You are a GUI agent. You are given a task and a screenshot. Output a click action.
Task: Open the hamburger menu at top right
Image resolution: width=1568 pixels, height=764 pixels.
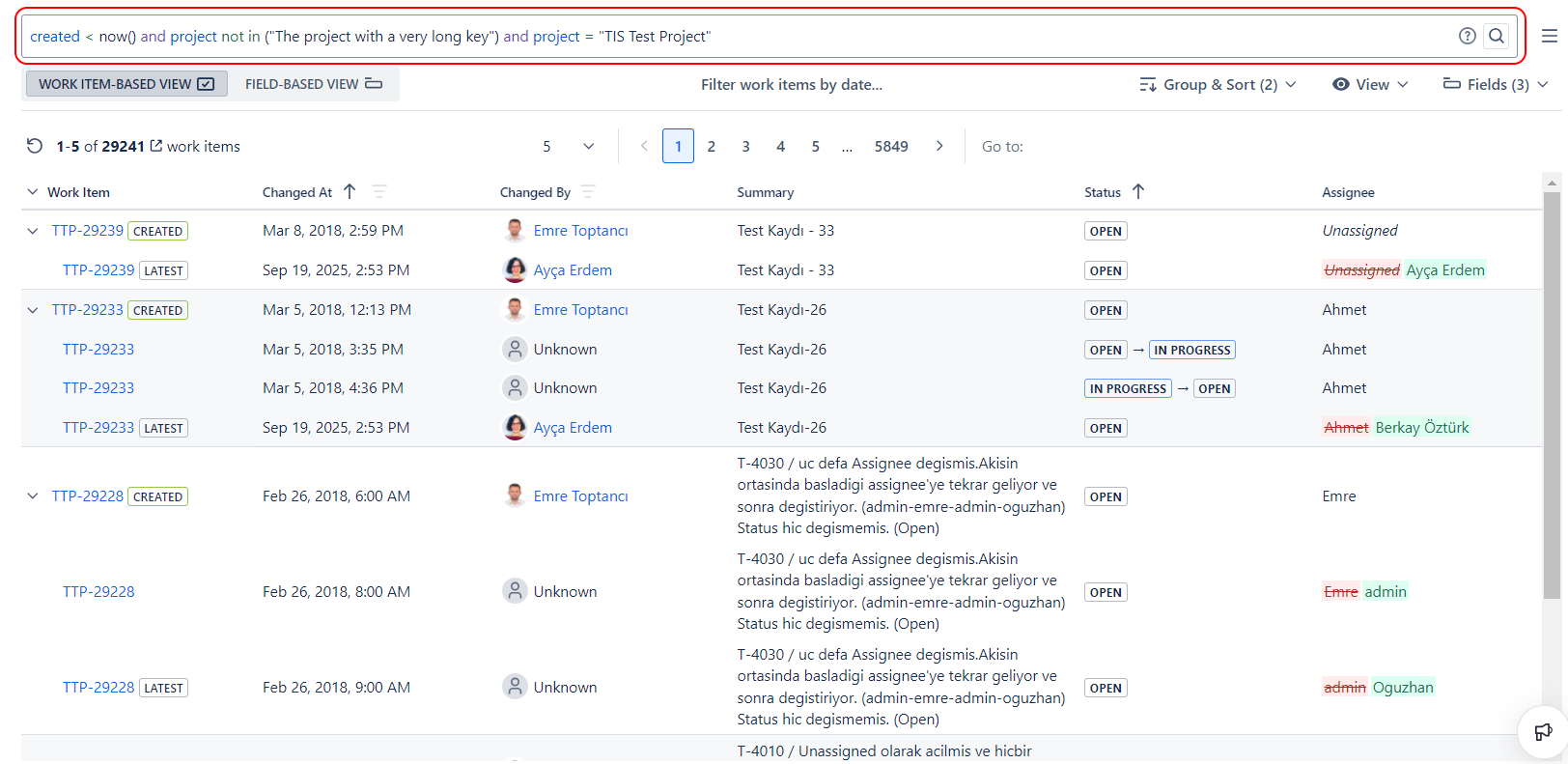tap(1549, 36)
